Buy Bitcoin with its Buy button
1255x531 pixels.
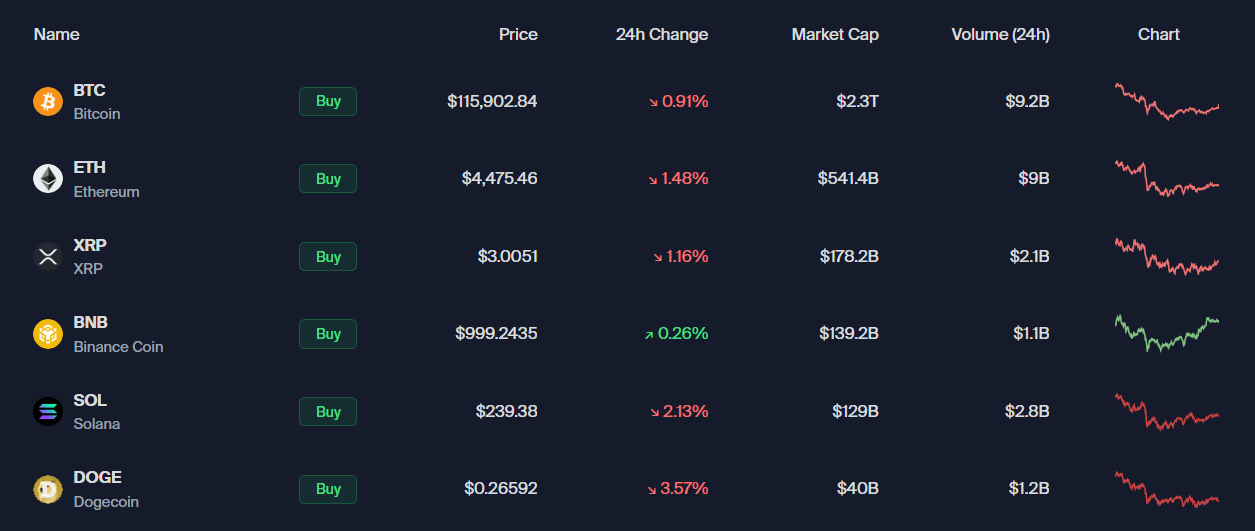point(328,101)
